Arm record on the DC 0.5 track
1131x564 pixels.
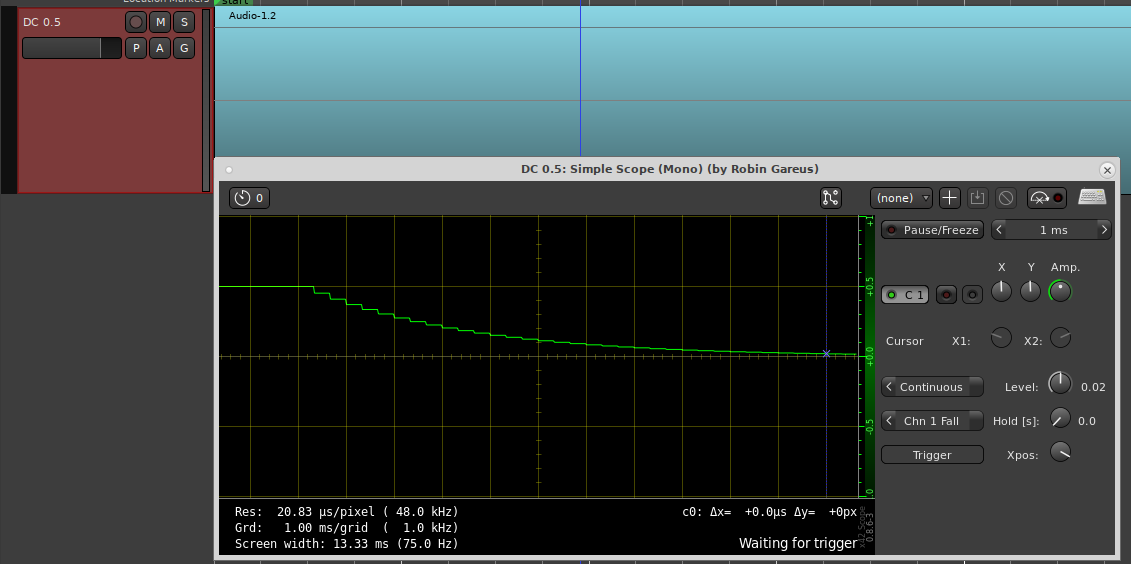[136, 22]
